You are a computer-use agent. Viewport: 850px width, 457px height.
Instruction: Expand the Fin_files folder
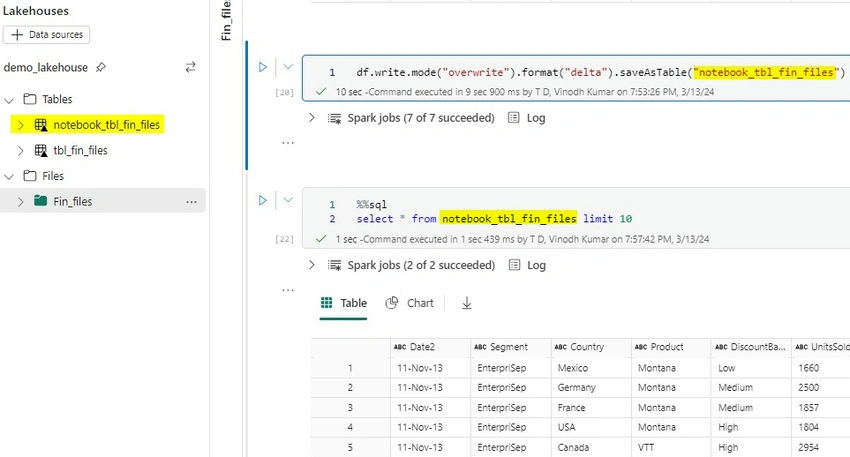tap(21, 202)
